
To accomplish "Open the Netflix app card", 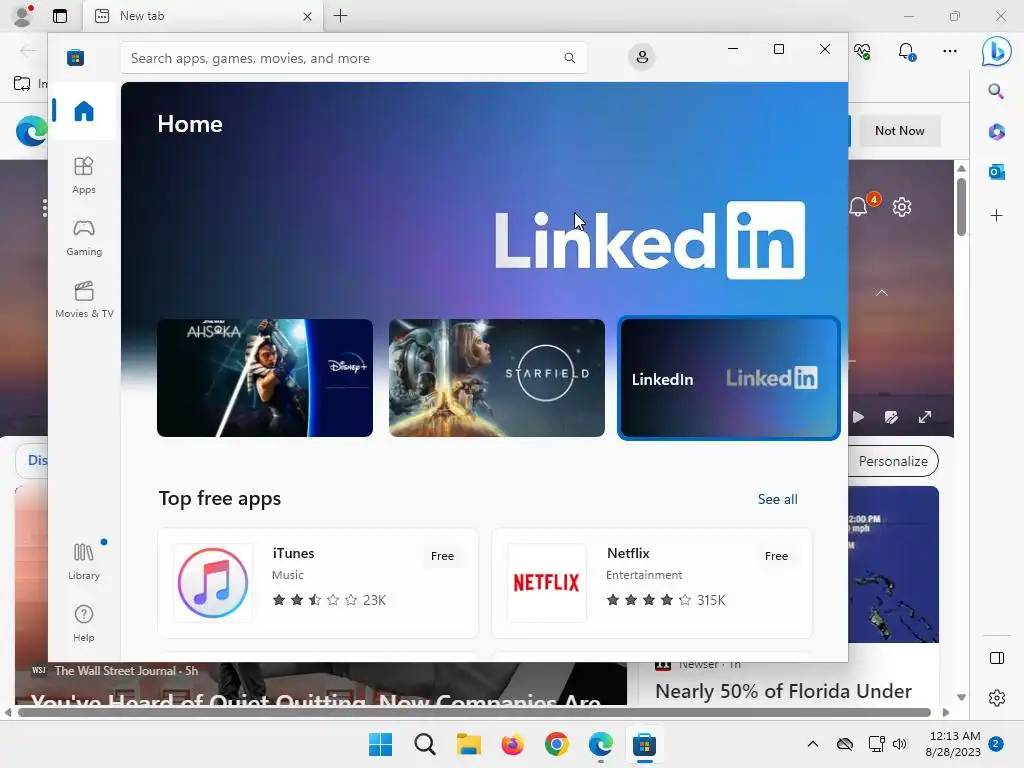I will tap(652, 583).
